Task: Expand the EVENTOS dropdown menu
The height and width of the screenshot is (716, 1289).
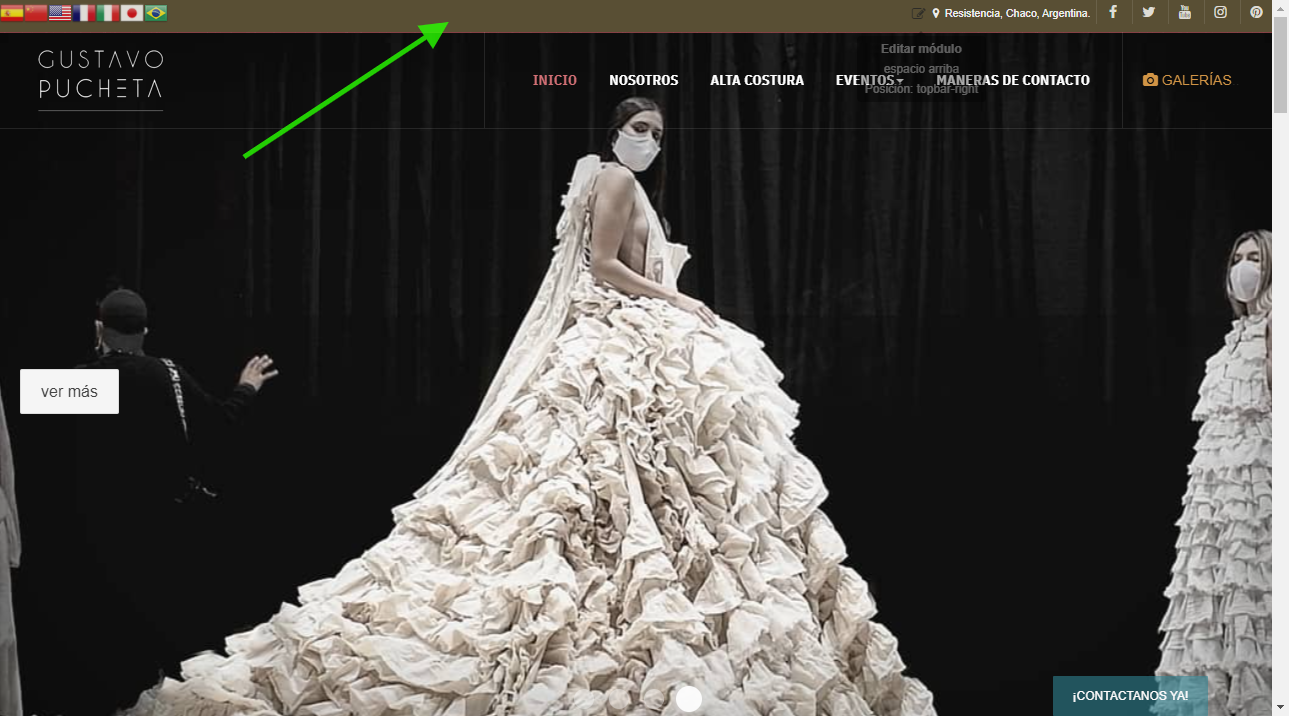Action: click(x=869, y=80)
